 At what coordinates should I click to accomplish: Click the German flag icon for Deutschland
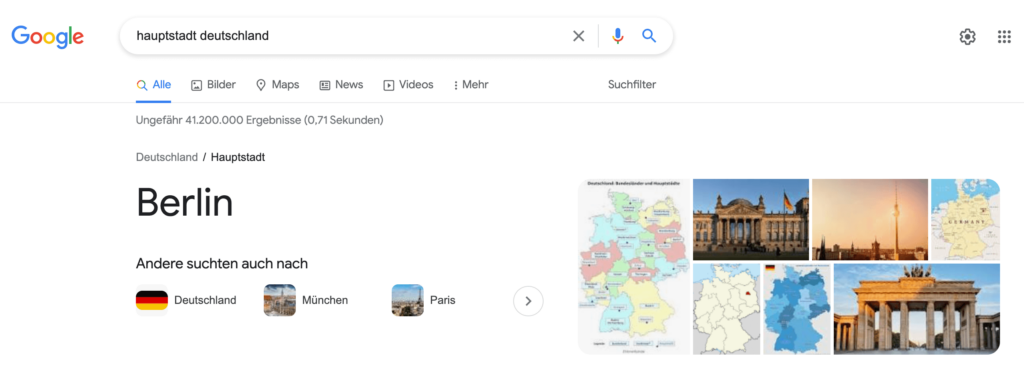pos(152,300)
